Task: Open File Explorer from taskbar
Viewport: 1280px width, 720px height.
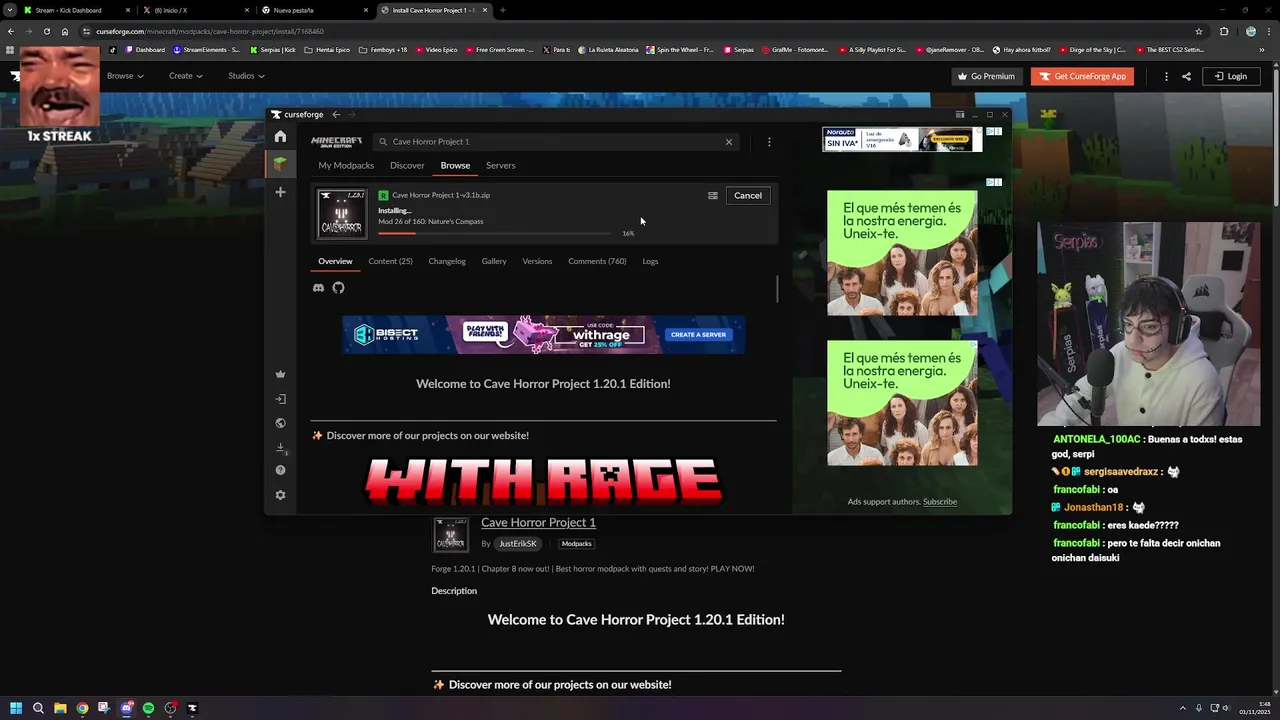Action: pyautogui.click(x=60, y=708)
